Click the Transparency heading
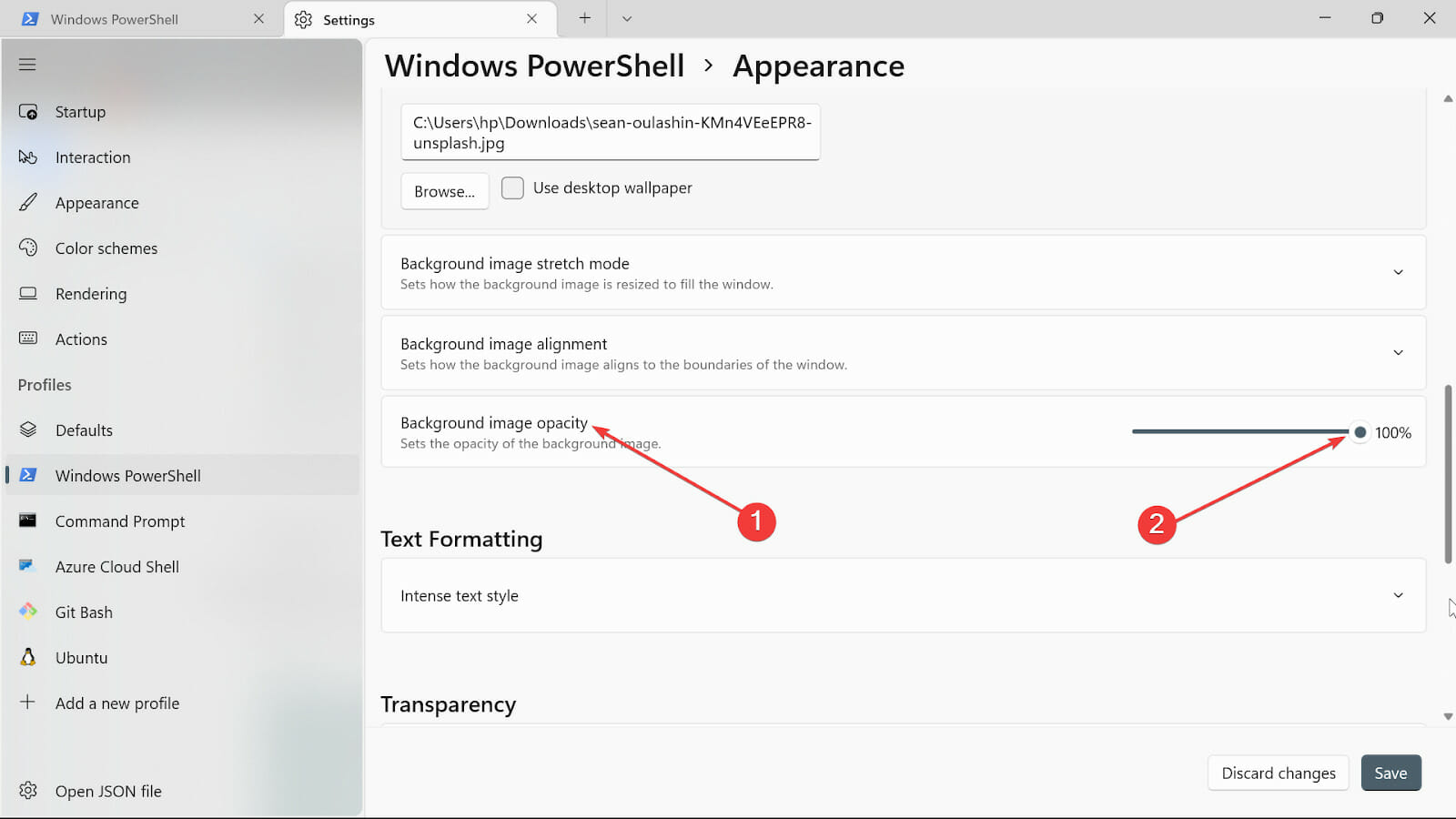This screenshot has height=819, width=1456. (x=448, y=704)
